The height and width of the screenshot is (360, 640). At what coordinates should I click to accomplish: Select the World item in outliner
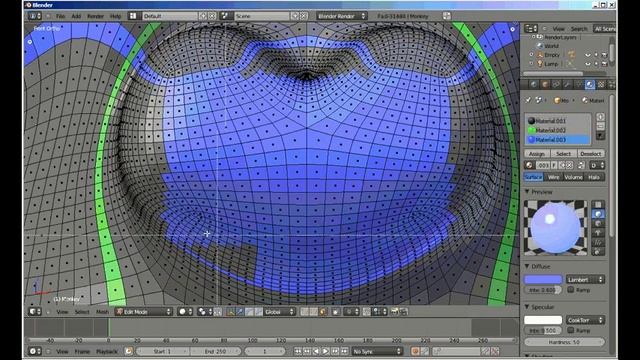[x=551, y=46]
